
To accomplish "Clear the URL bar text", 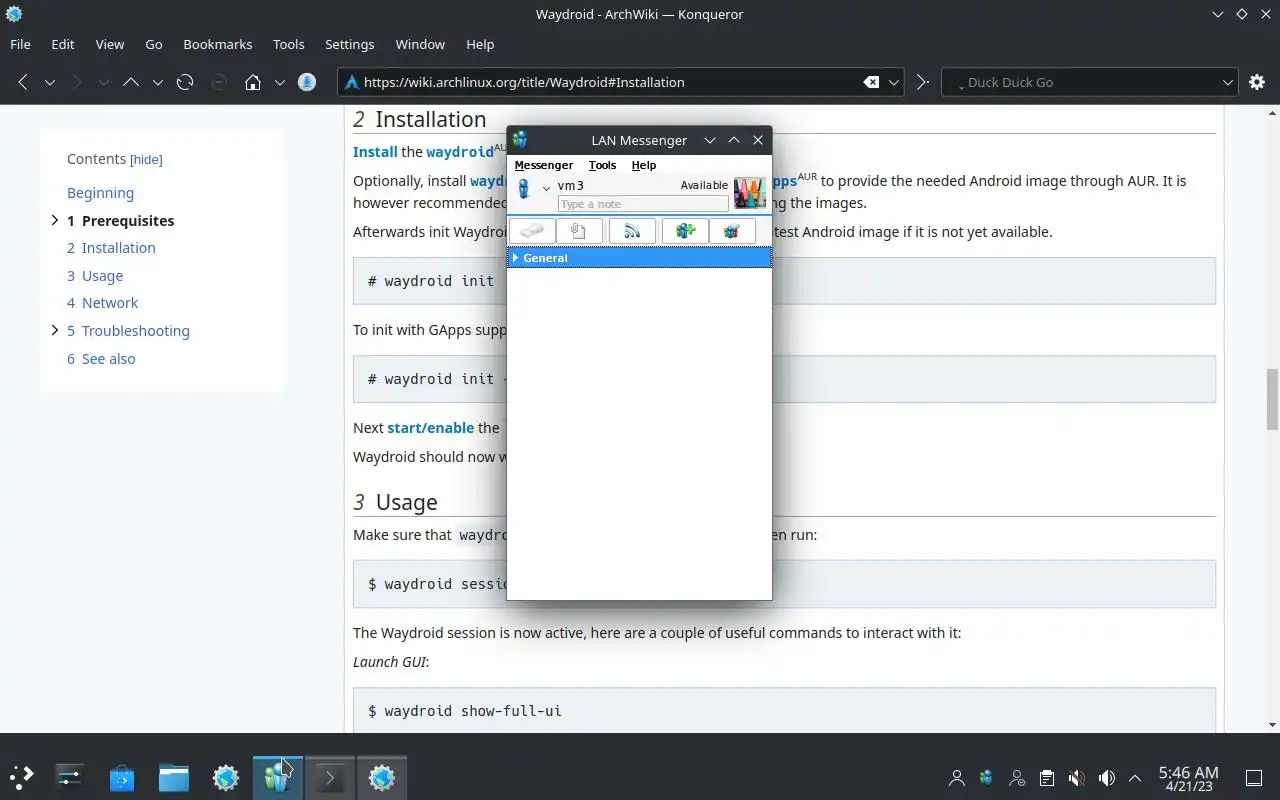I will click(x=871, y=82).
